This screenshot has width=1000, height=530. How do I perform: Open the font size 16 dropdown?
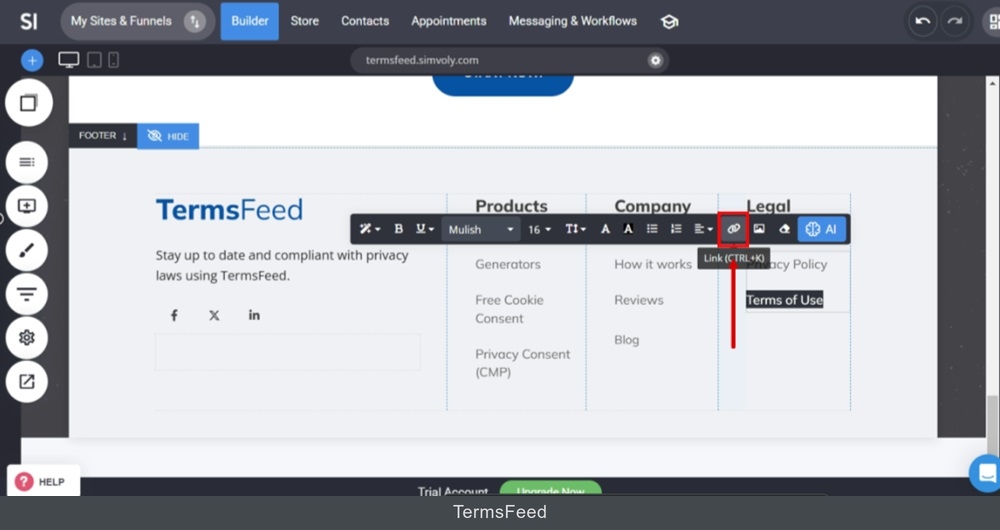pyautogui.click(x=539, y=230)
